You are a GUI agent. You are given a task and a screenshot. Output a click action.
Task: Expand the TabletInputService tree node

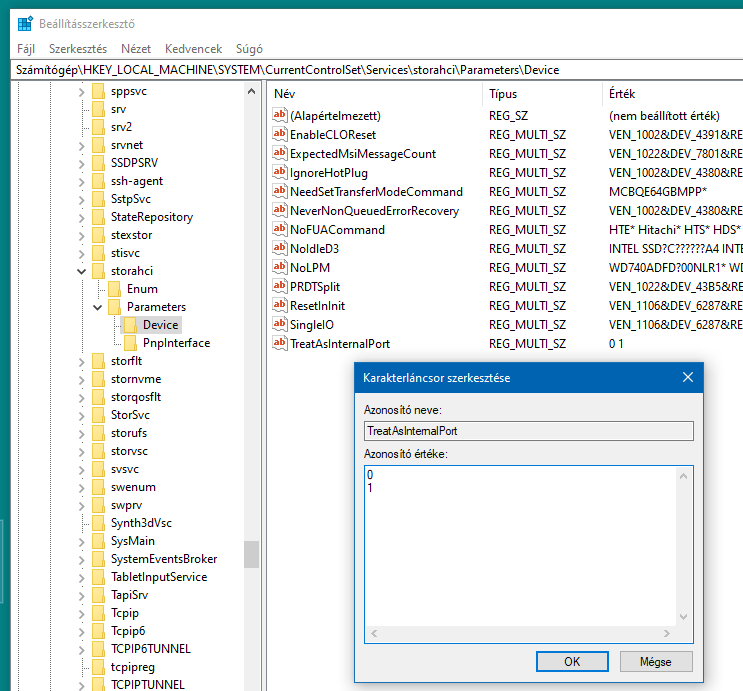point(82,578)
